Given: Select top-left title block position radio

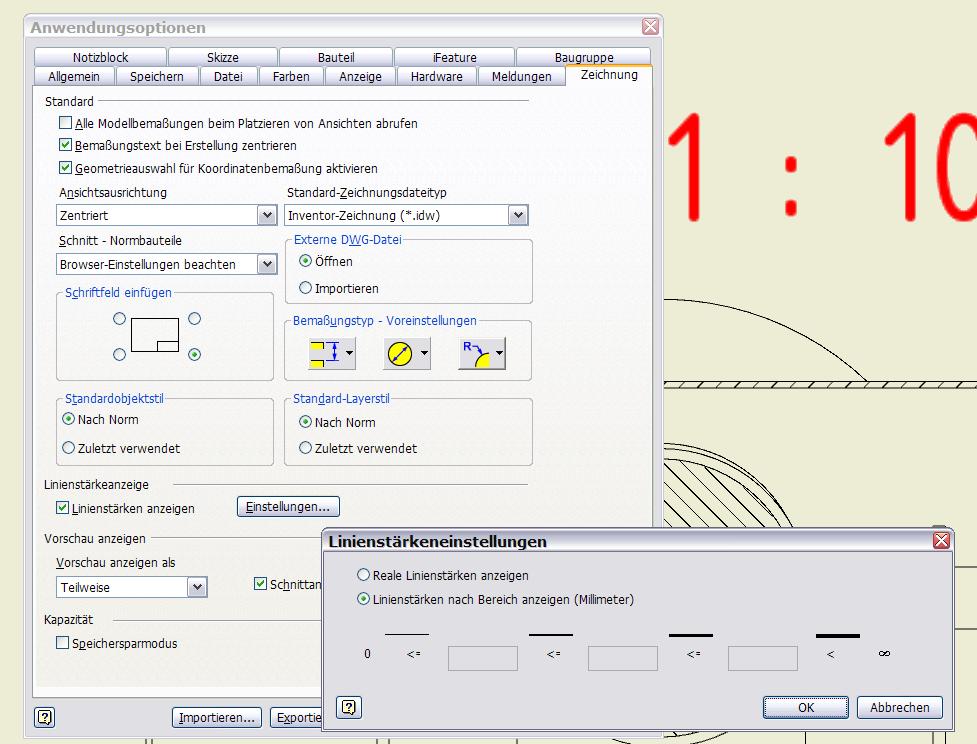Looking at the screenshot, I should (119, 318).
